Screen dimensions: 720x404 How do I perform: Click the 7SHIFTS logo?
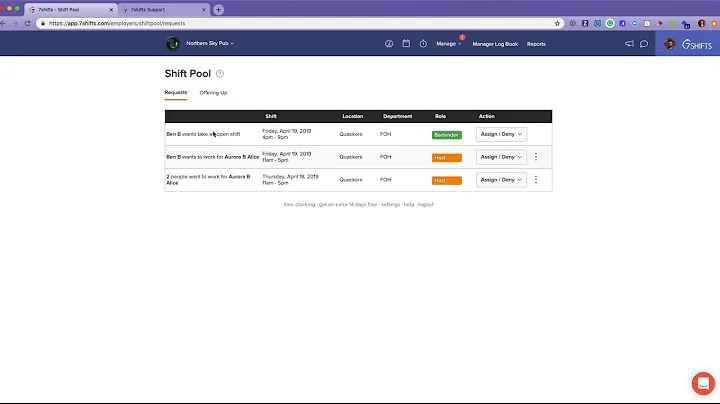coord(697,45)
